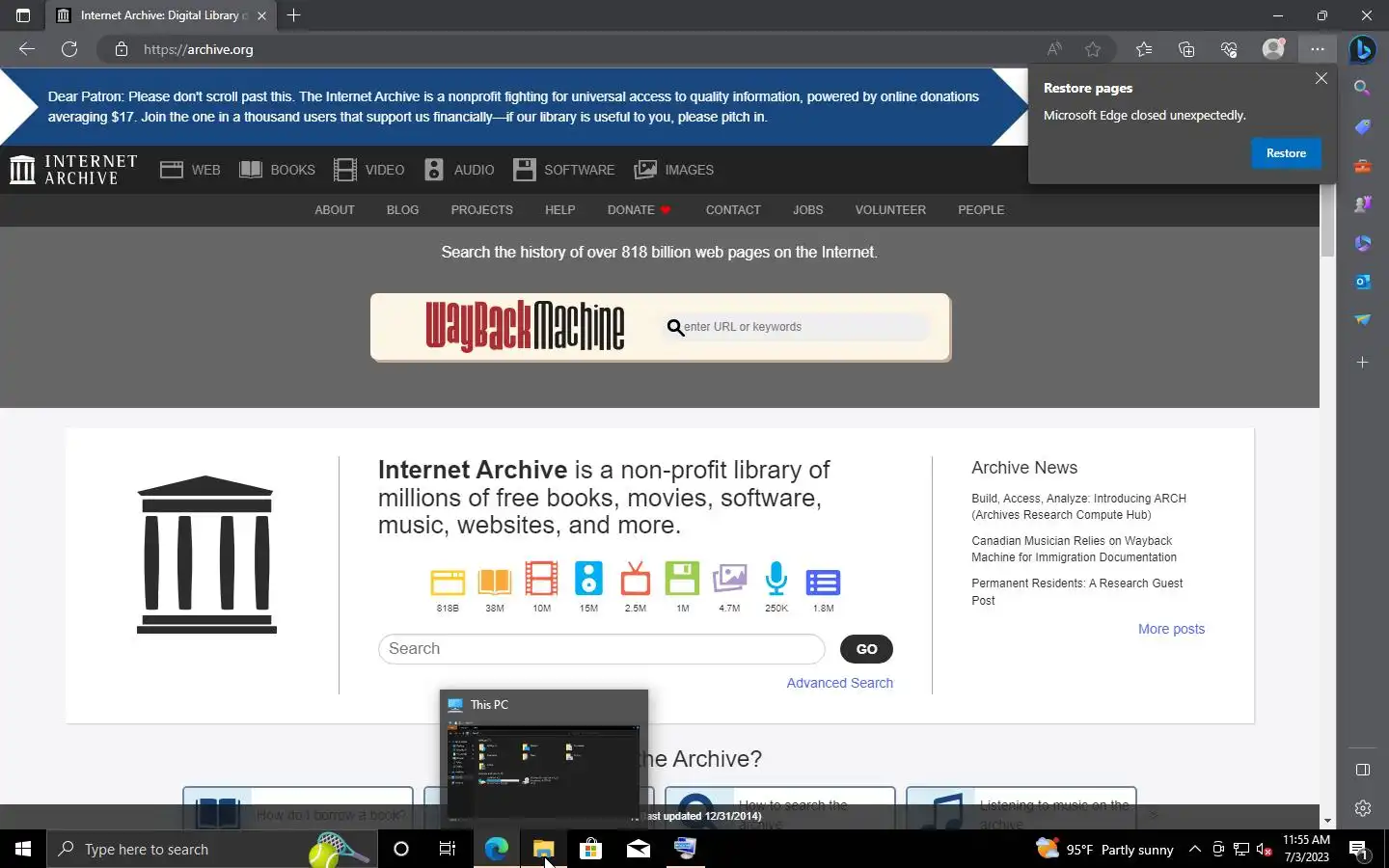Select the 250K concerts microphone icon

(776, 579)
